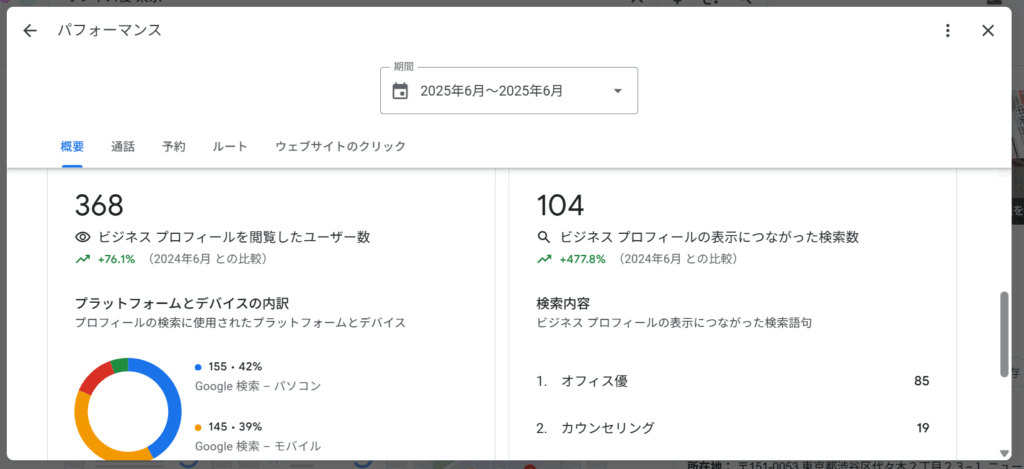The width and height of the screenshot is (1024, 469).
Task: Click the orange Google 検索 – モバイル legend dot
Action: point(199,427)
